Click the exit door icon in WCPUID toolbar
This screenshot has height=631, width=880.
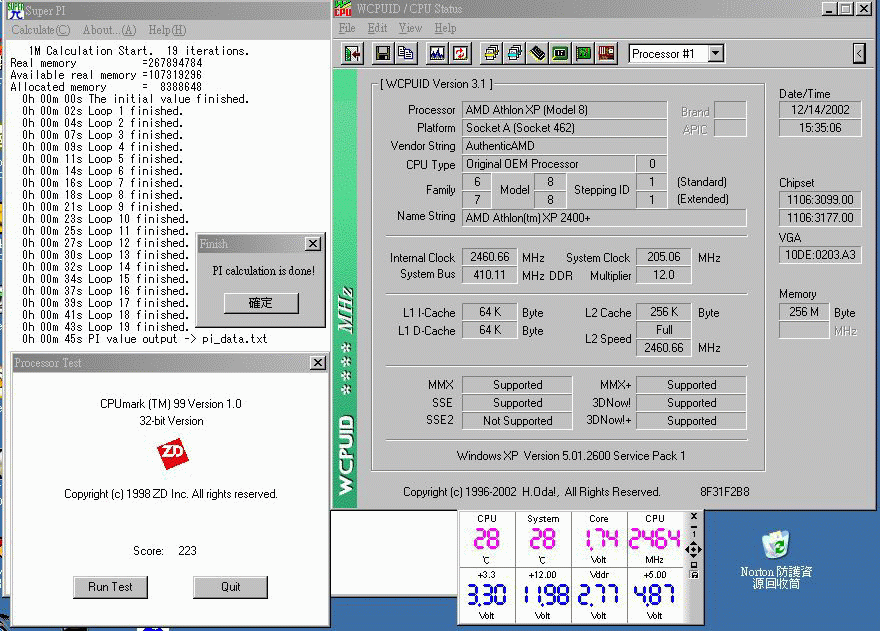(352, 54)
